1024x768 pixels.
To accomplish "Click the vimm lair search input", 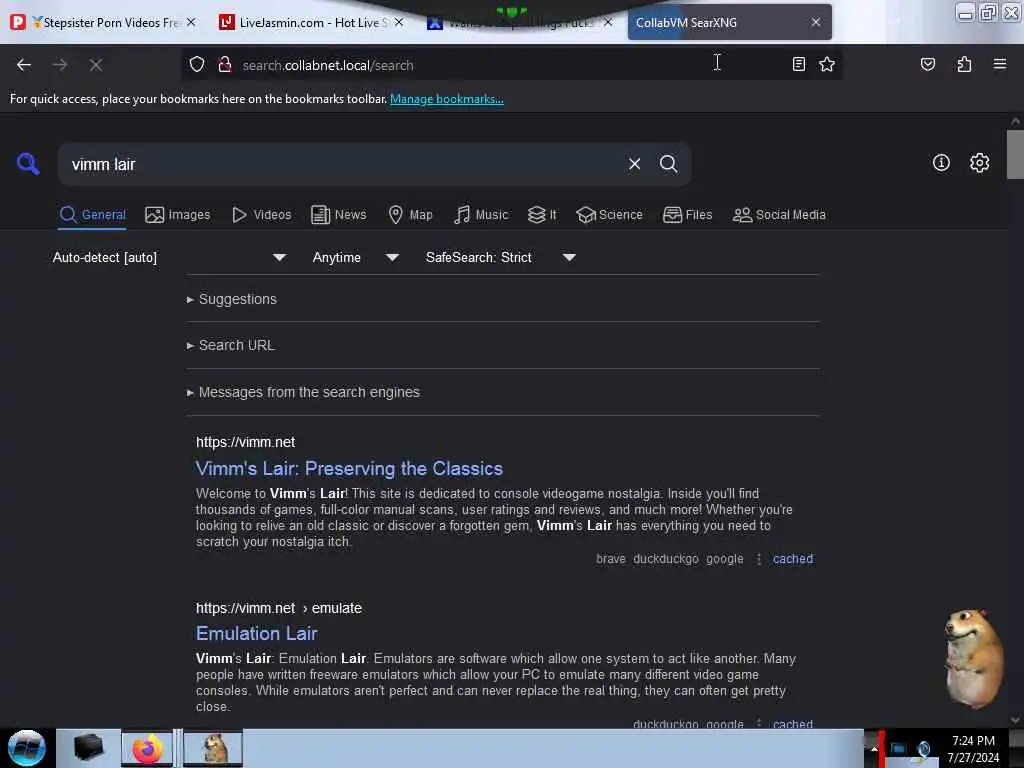I will pyautogui.click(x=343, y=165).
